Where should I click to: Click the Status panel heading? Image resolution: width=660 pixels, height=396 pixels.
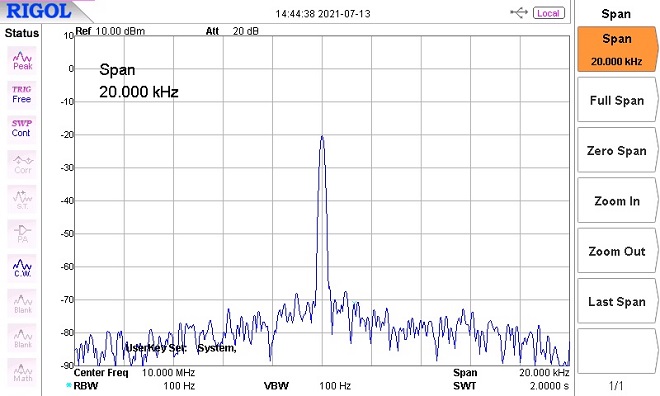point(21,33)
